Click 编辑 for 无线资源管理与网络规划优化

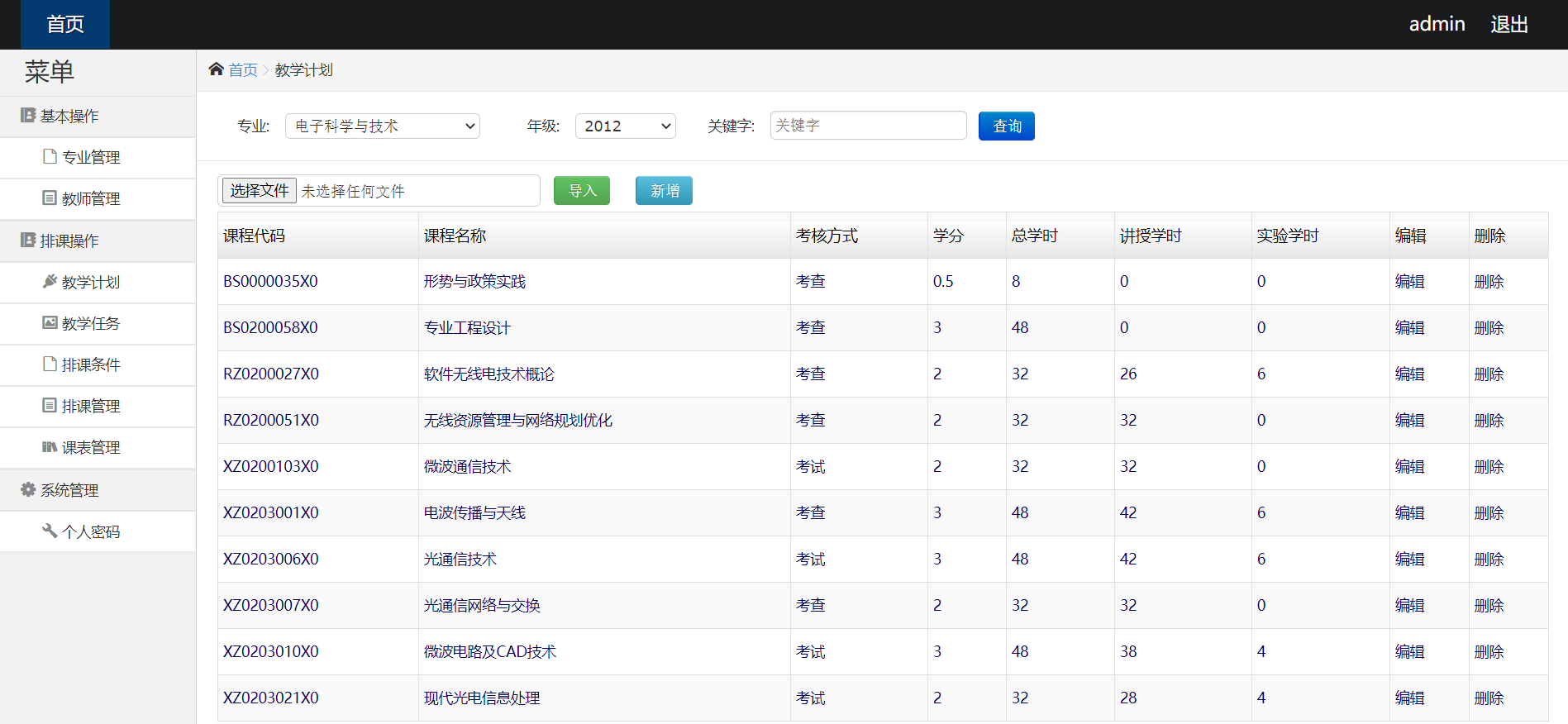click(x=1409, y=421)
